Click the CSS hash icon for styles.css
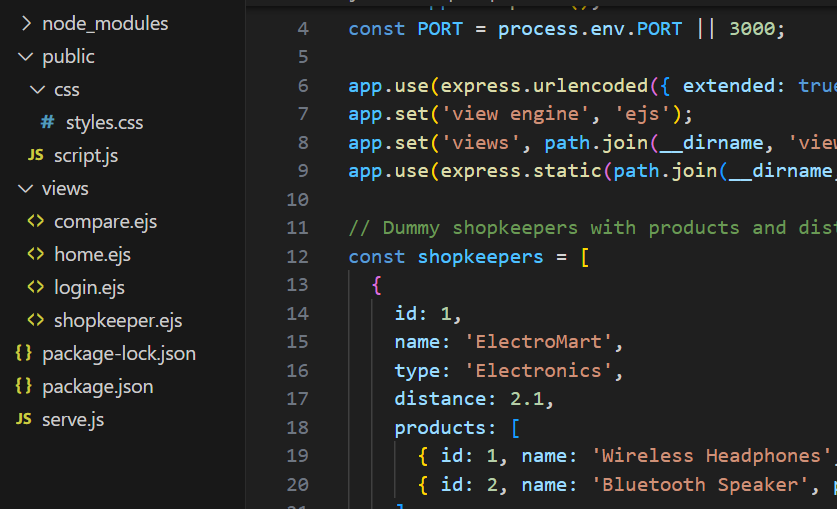The image size is (837, 509). click(x=48, y=122)
